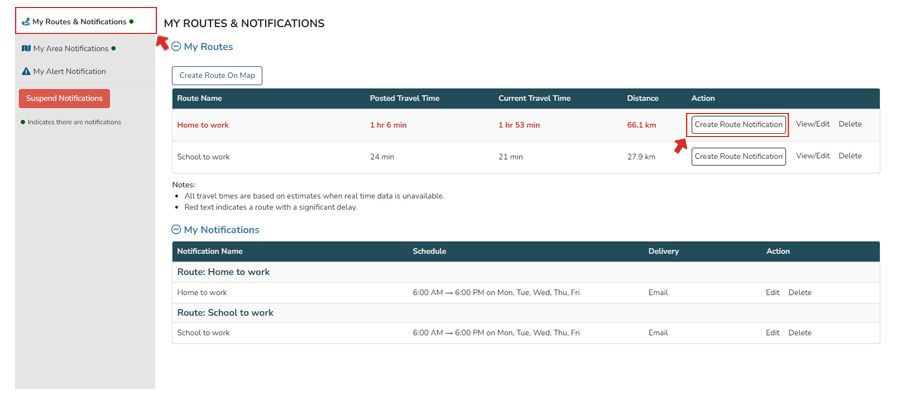The height and width of the screenshot is (399, 907).
Task: View/Edit the School to work route
Action: point(813,156)
